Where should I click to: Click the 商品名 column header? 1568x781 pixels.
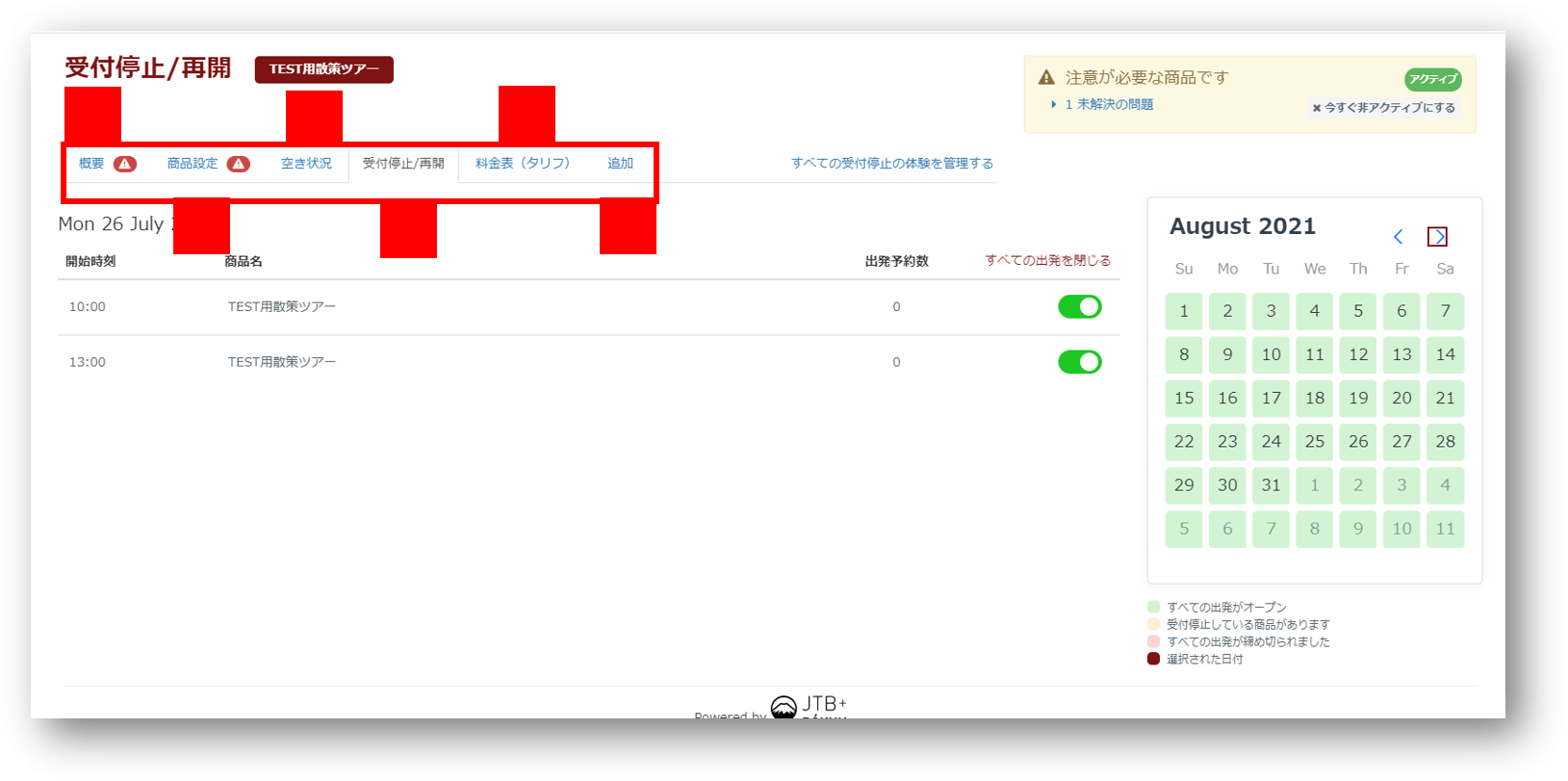point(244,261)
